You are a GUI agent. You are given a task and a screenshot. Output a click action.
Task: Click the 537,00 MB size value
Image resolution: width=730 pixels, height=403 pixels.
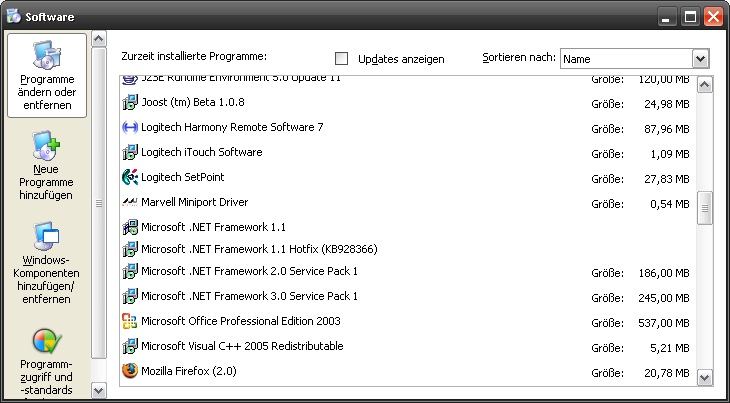click(664, 323)
